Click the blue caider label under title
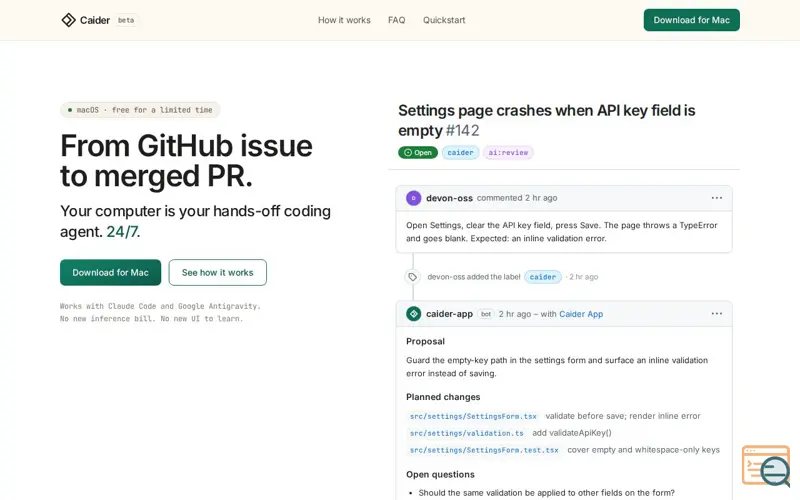 point(460,153)
